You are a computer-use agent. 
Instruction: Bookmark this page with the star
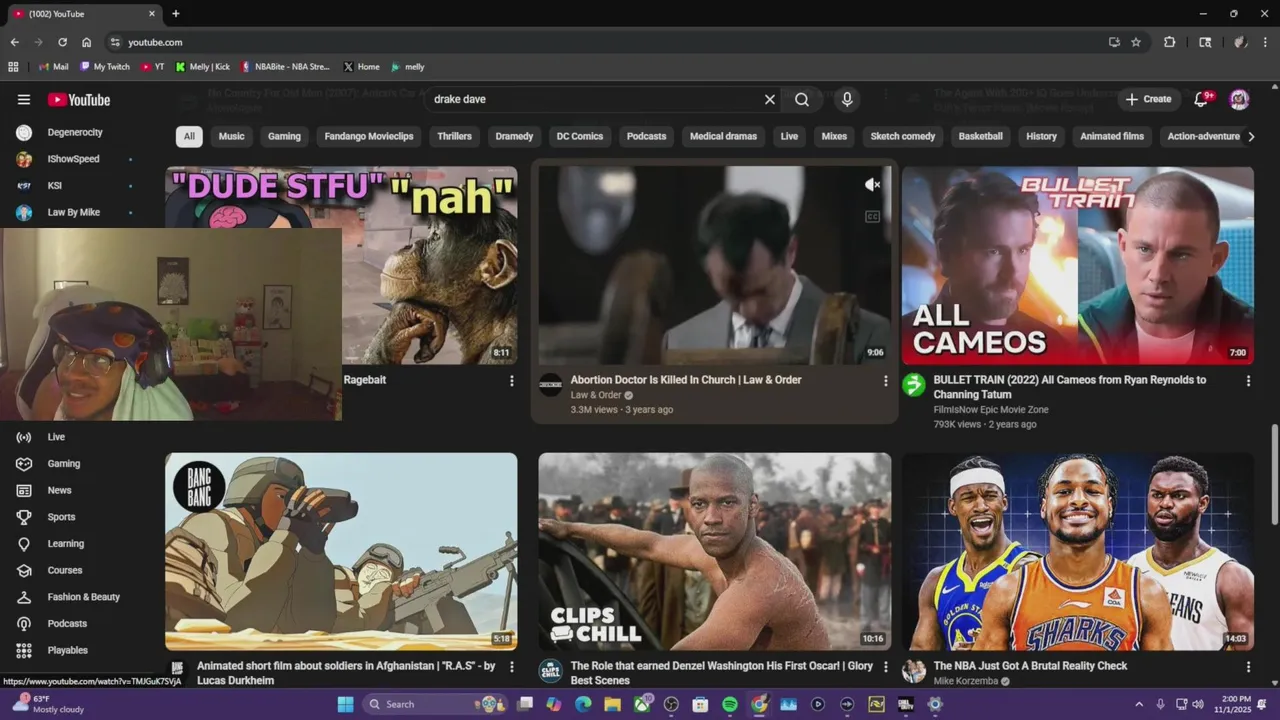pos(1136,42)
